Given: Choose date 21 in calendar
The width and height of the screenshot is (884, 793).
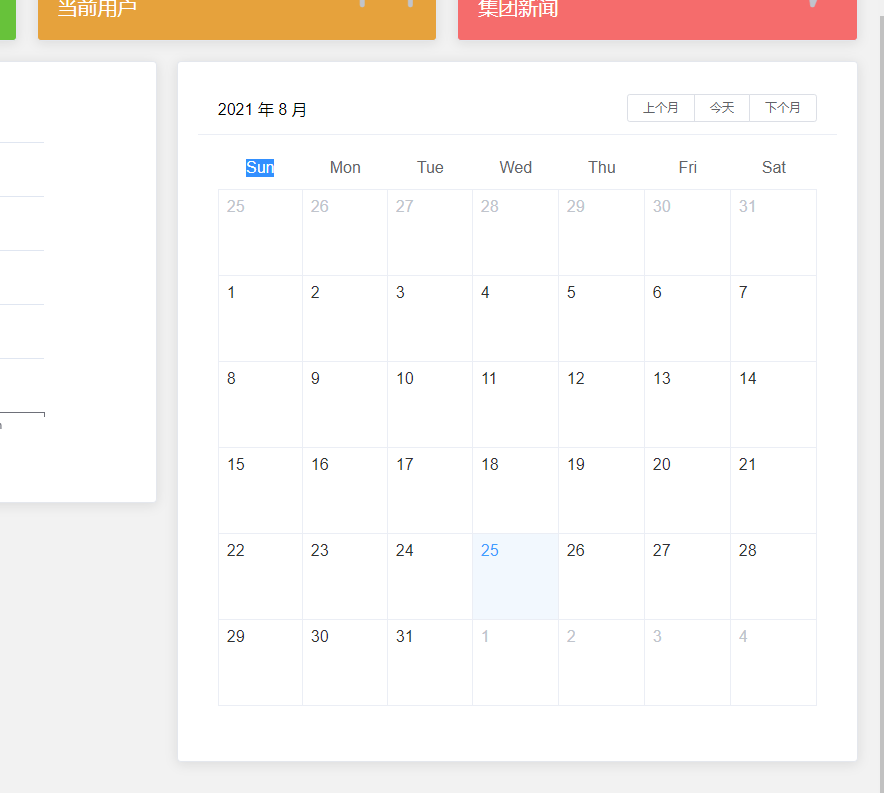Looking at the screenshot, I should pyautogui.click(x=774, y=491).
